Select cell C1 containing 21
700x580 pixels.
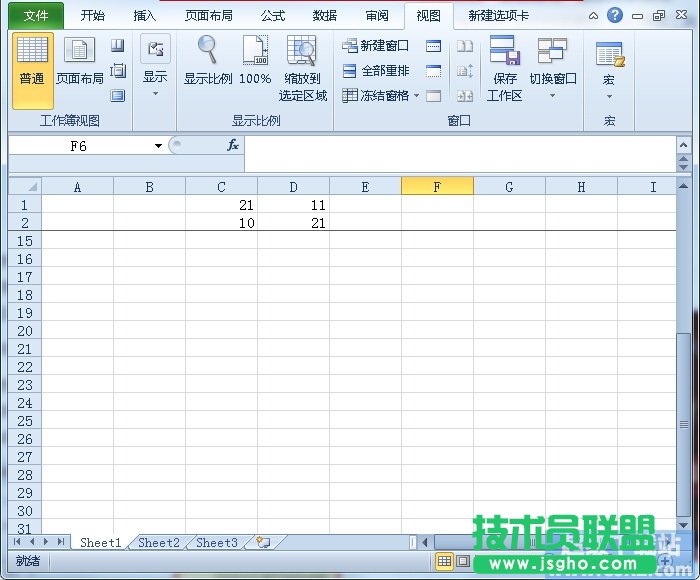(221, 204)
